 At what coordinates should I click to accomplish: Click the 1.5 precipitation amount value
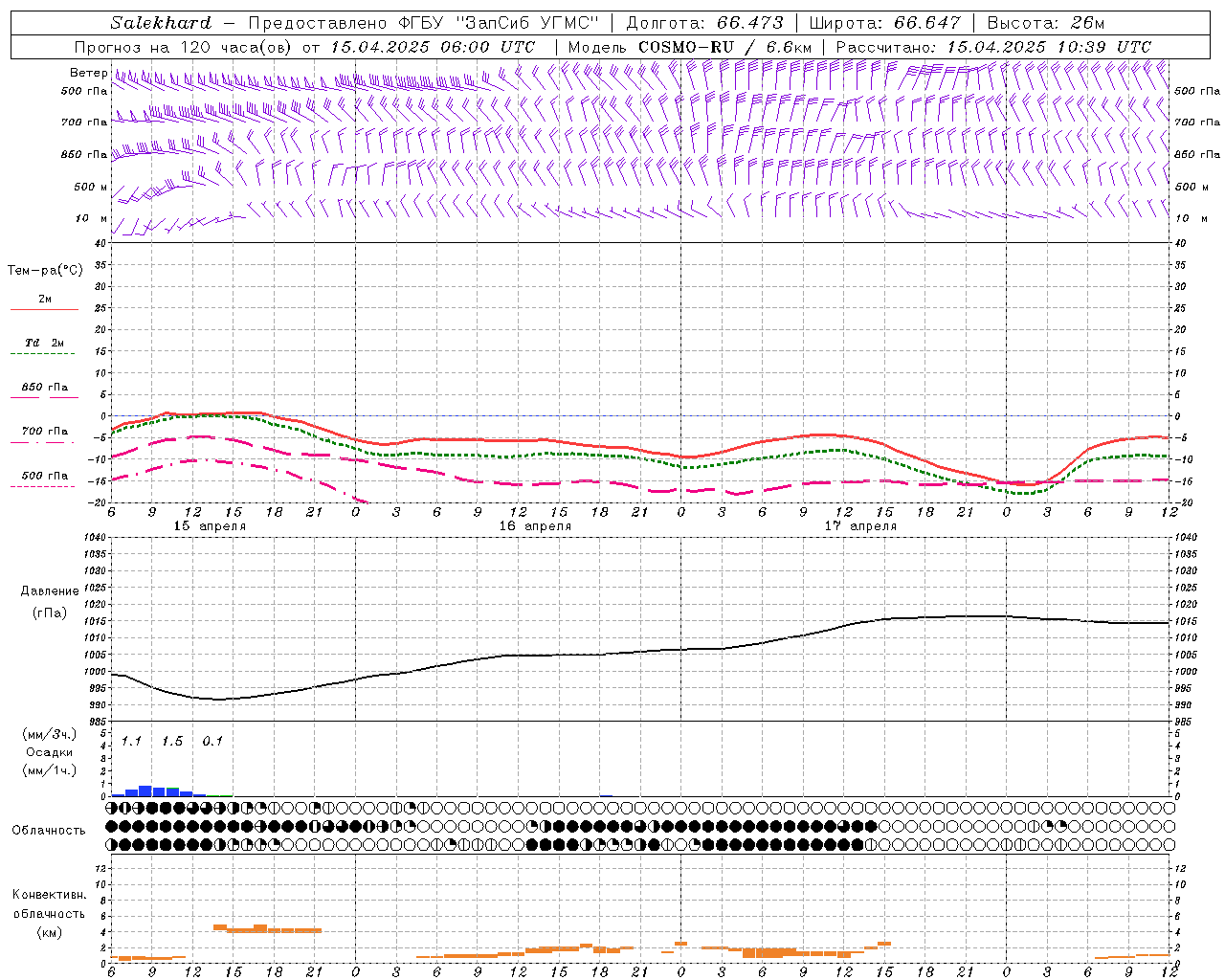pos(172,741)
